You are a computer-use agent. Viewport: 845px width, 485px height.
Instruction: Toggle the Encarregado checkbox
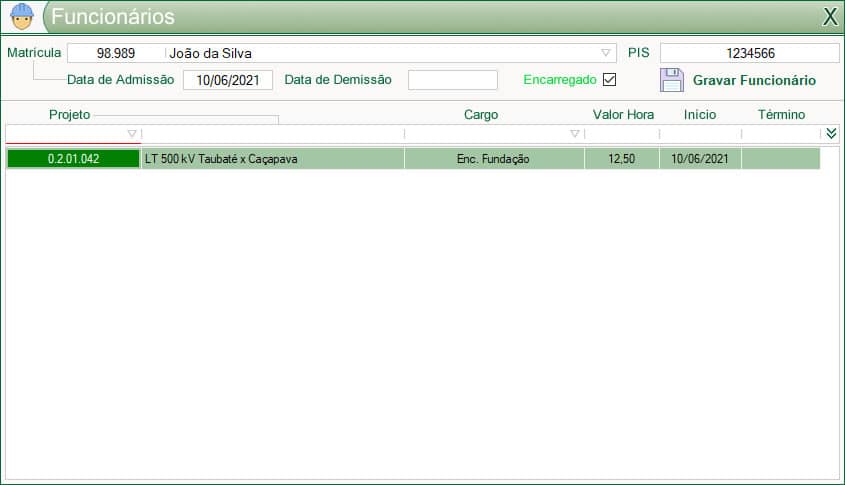[609, 80]
